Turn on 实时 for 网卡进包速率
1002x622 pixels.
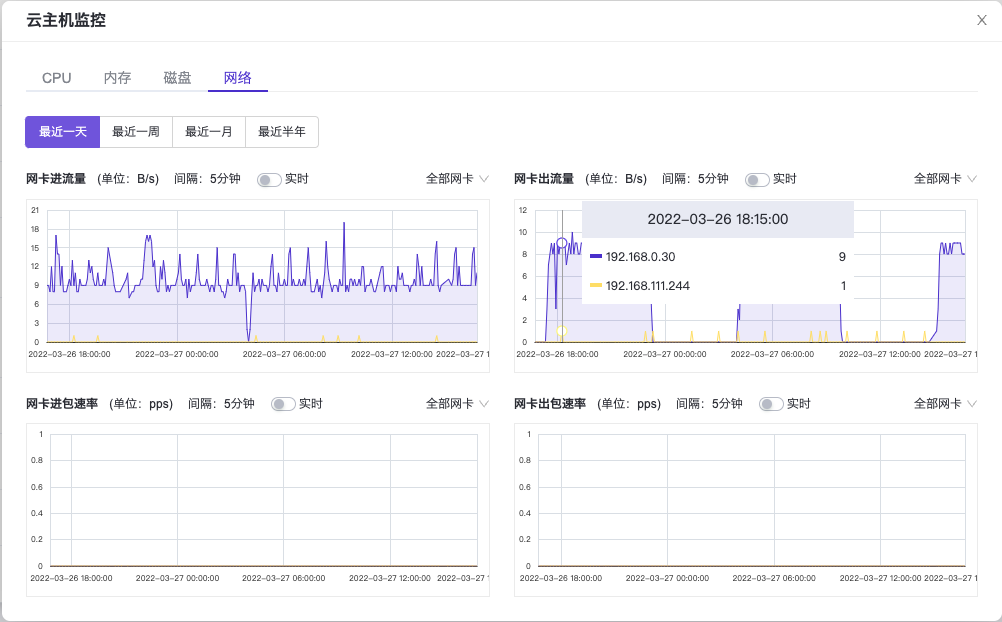(283, 404)
